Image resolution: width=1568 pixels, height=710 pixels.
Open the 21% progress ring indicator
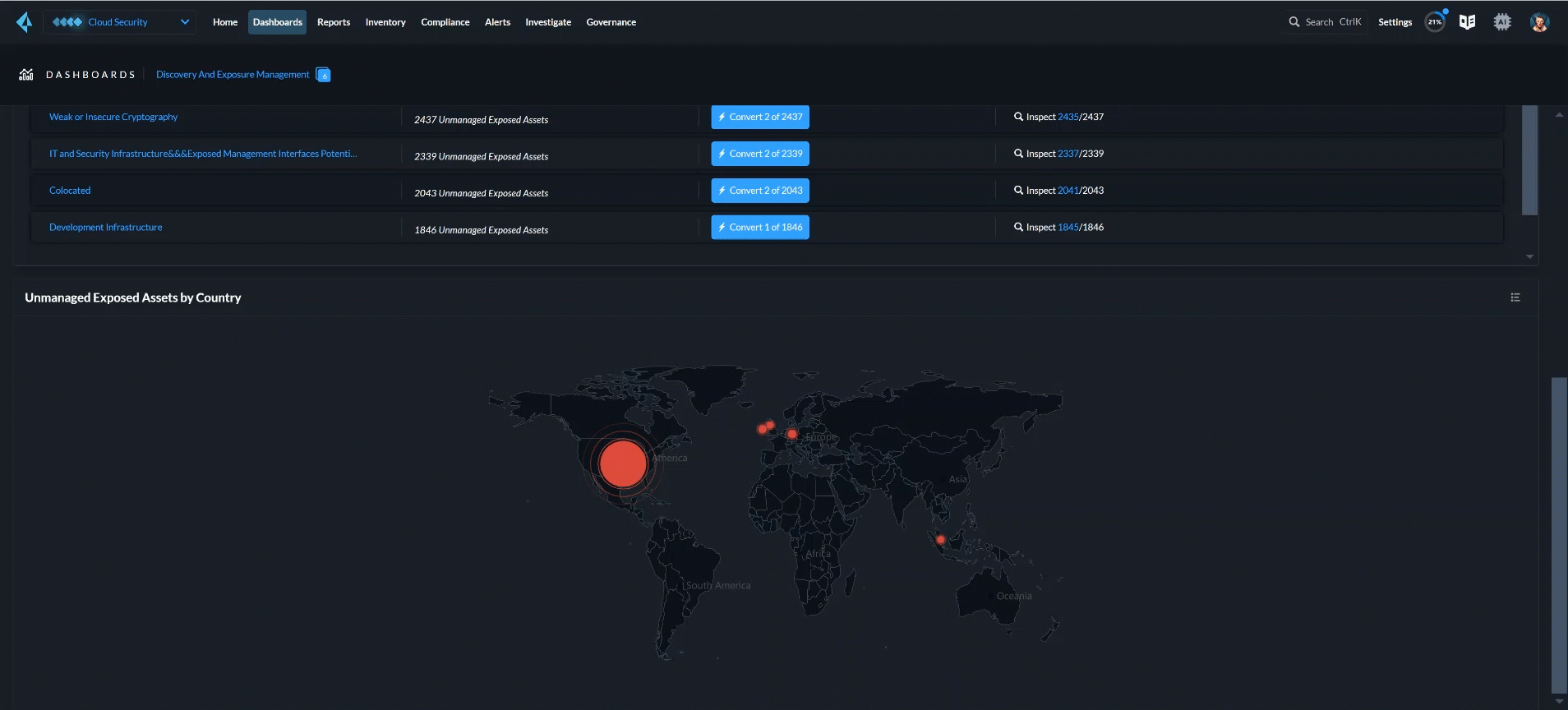click(x=1435, y=22)
